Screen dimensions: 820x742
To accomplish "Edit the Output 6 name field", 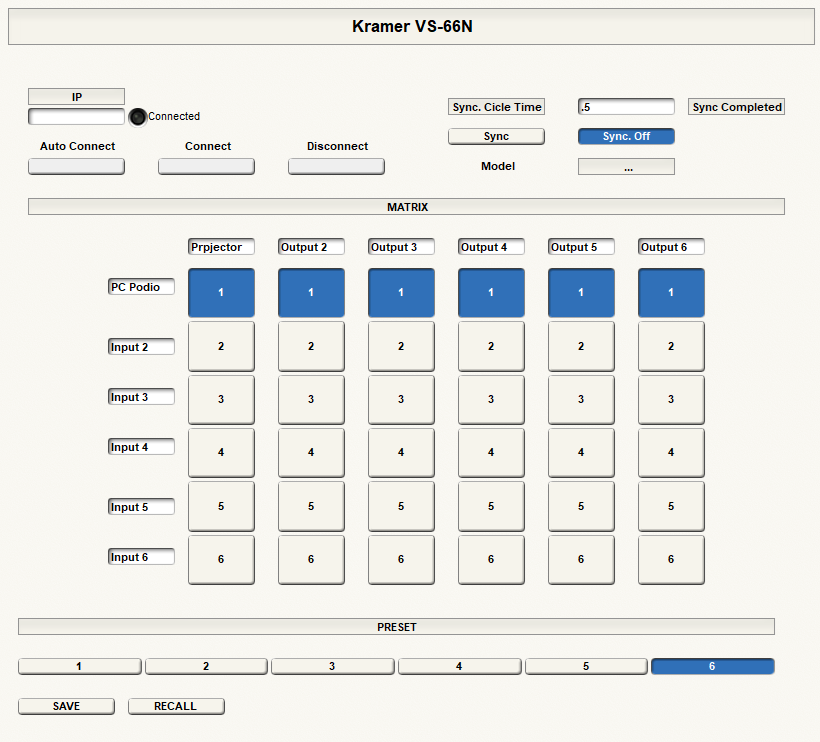I will [x=671, y=247].
